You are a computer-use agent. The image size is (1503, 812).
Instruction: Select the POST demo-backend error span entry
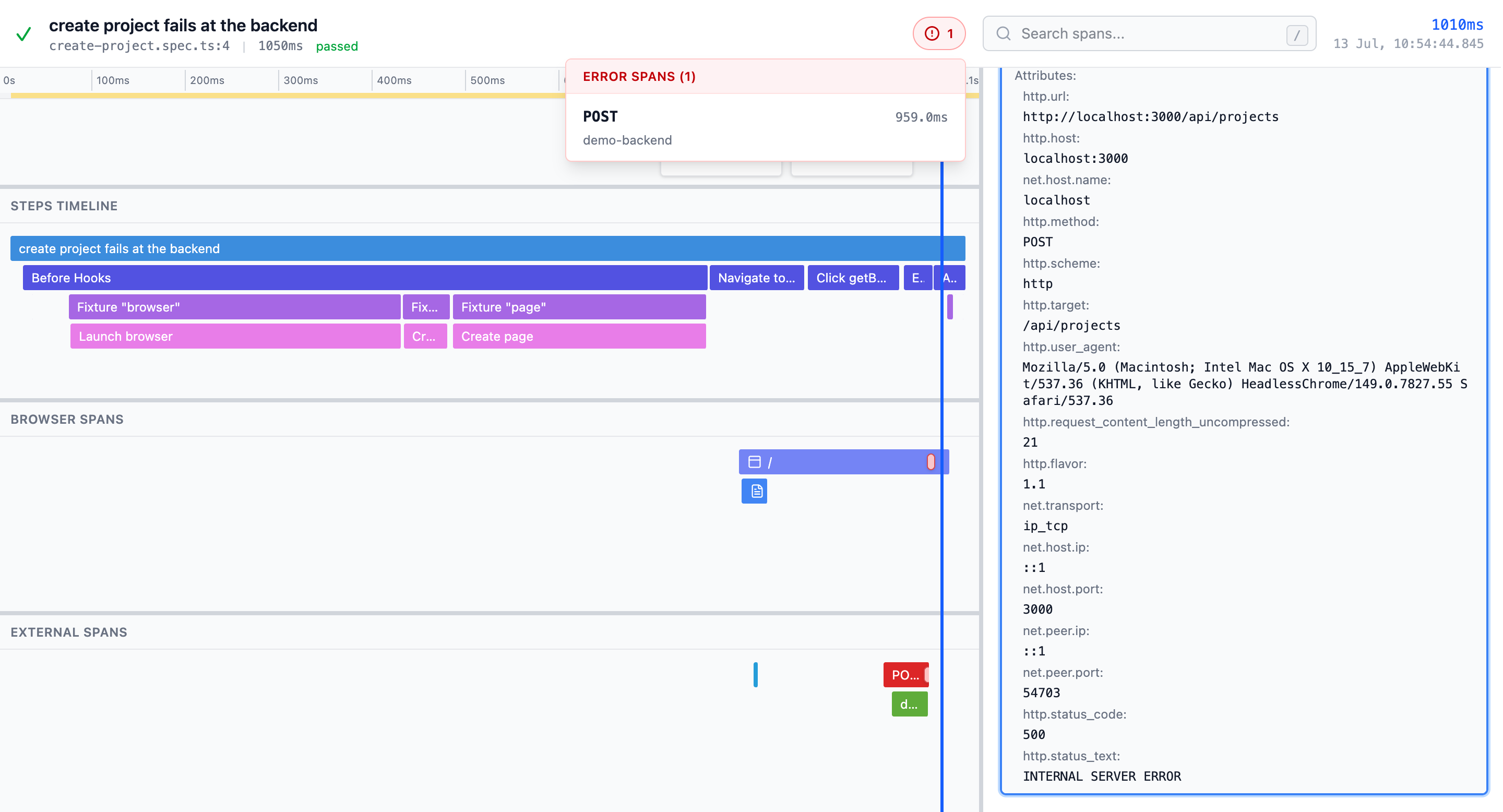click(x=765, y=127)
